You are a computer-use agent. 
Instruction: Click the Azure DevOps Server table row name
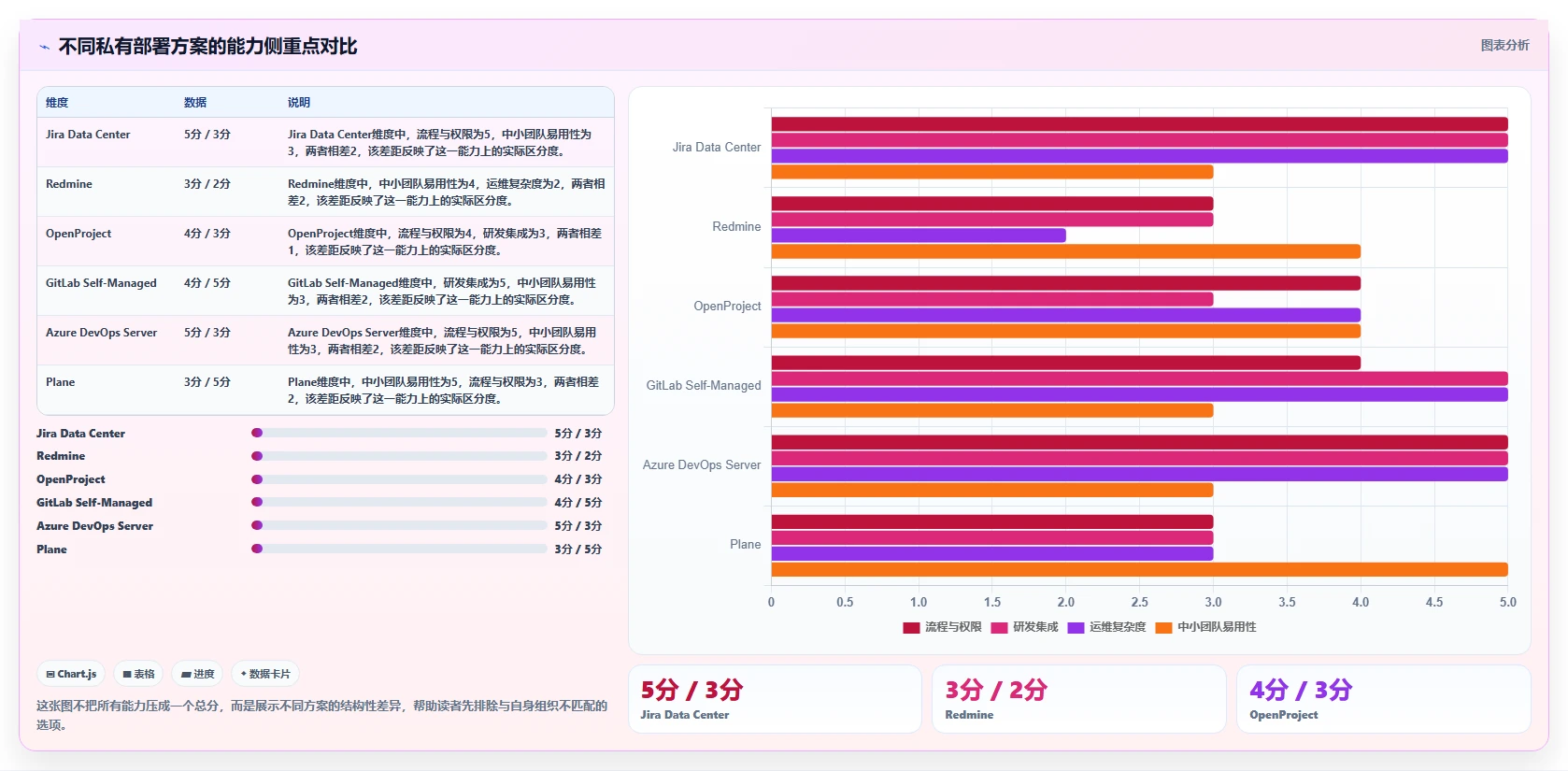(101, 333)
